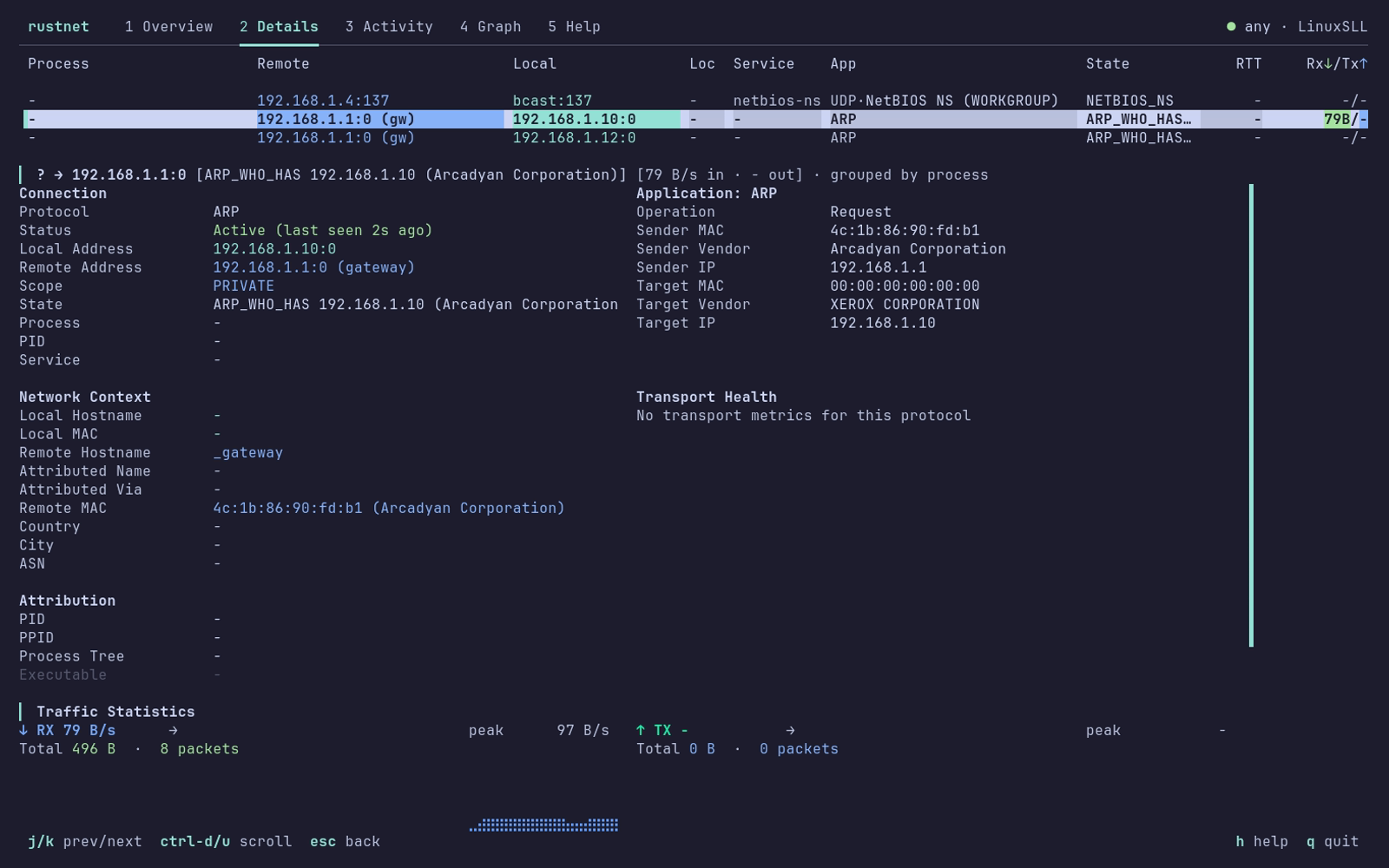Select the 2 Details tab
This screenshot has width=1389, height=868.
click(x=279, y=27)
